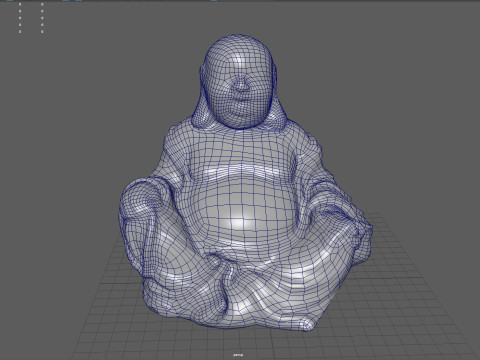Click the persp camera label below viewport
This screenshot has height=360, width=480.
click(x=238, y=355)
